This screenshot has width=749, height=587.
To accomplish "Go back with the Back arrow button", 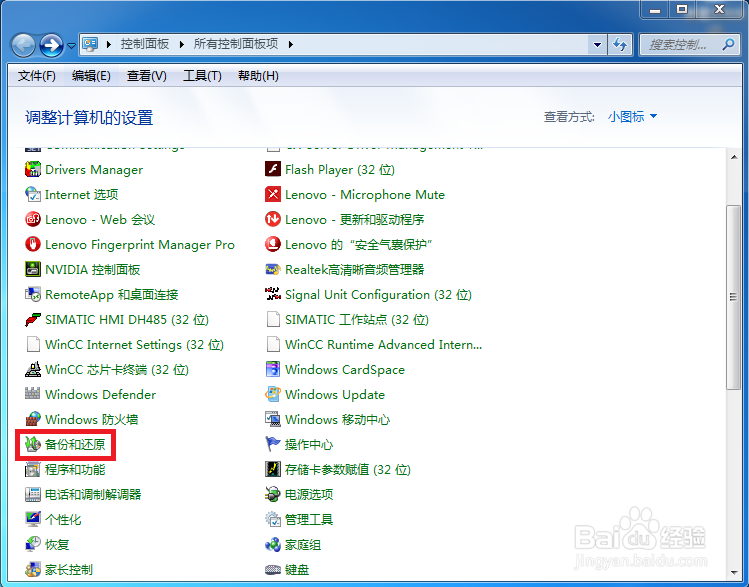I will point(23,45).
